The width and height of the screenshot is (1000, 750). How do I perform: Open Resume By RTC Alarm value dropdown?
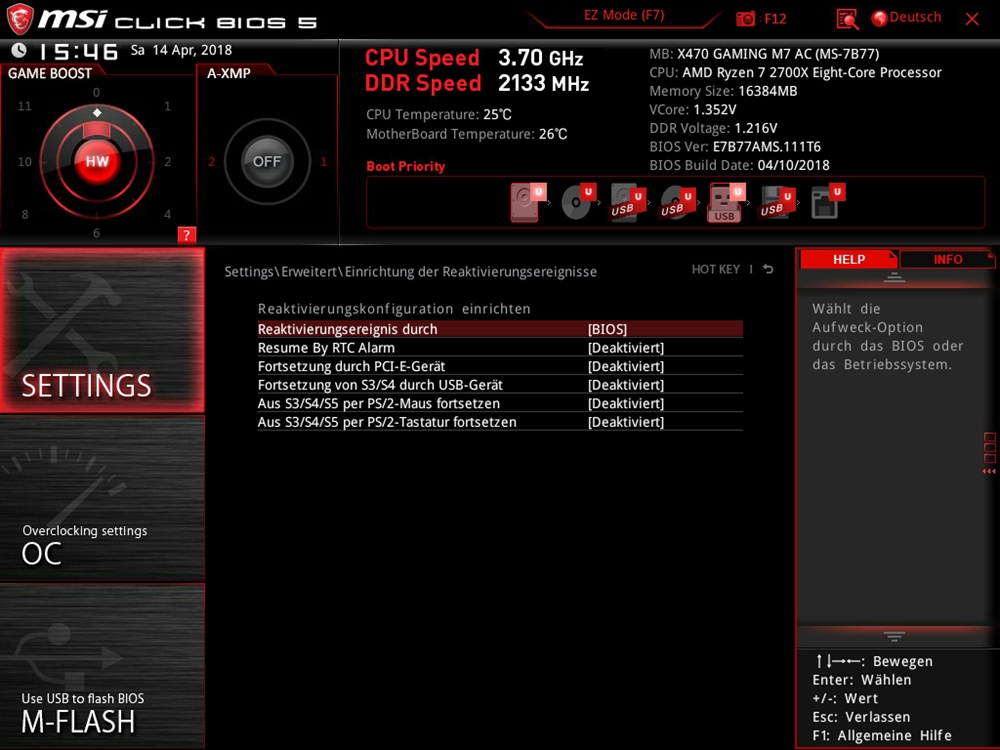pyautogui.click(x=625, y=348)
